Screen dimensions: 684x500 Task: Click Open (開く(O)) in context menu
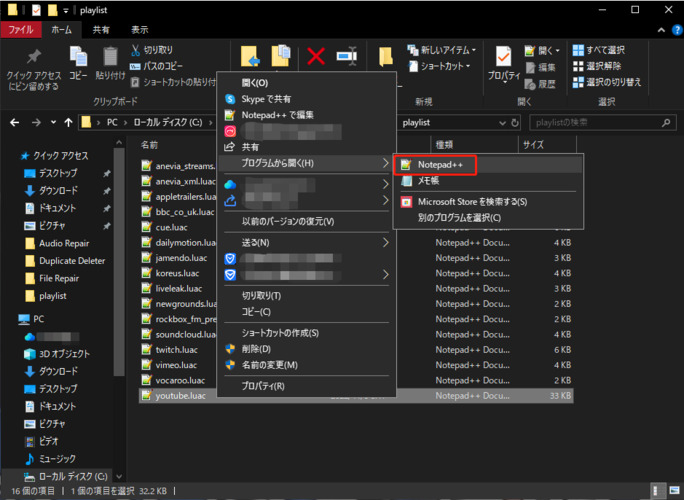tap(306, 83)
